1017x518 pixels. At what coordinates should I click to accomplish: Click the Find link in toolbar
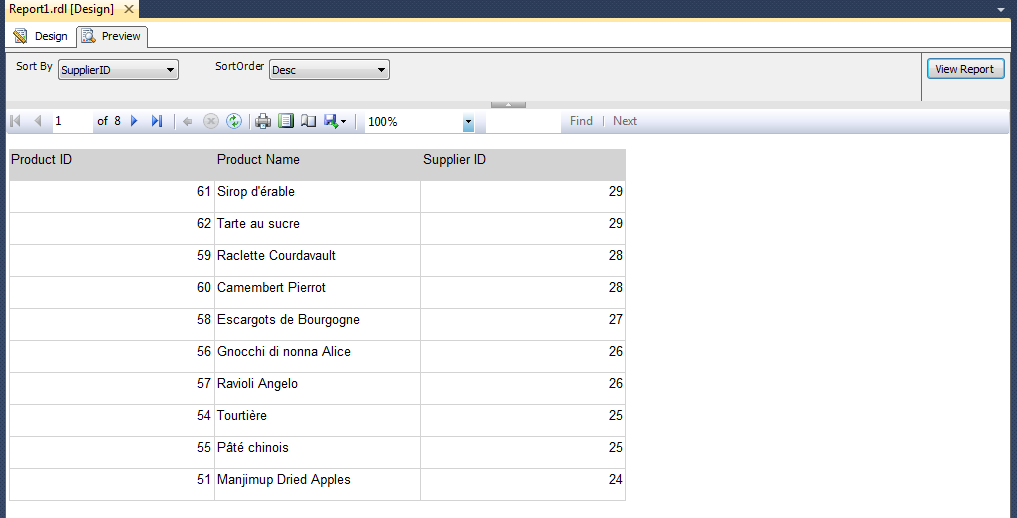tap(581, 121)
